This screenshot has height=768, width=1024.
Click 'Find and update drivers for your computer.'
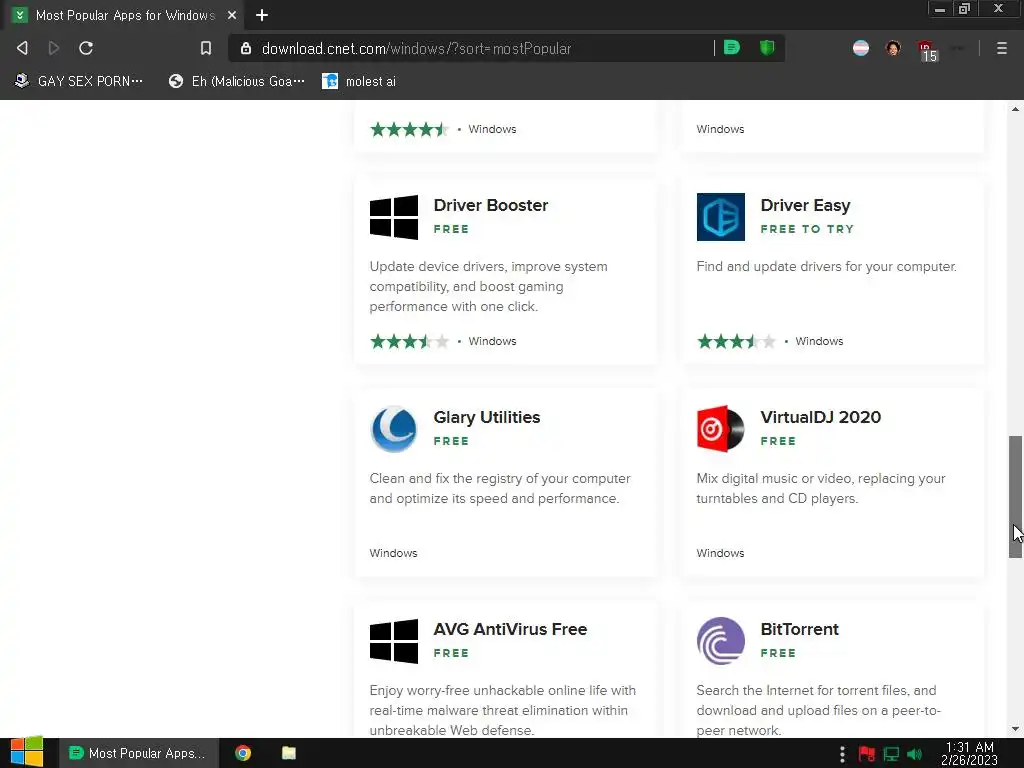pyautogui.click(x=826, y=266)
